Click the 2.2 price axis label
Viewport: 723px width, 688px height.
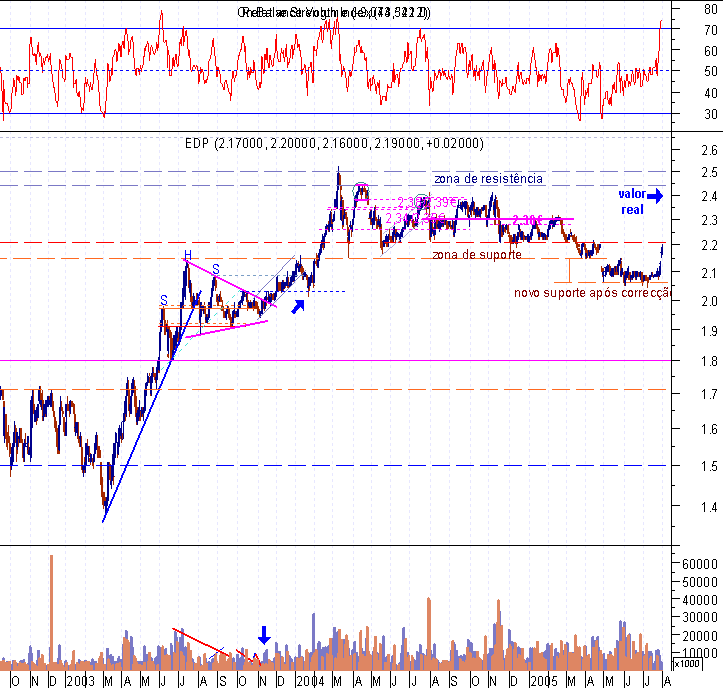709,245
